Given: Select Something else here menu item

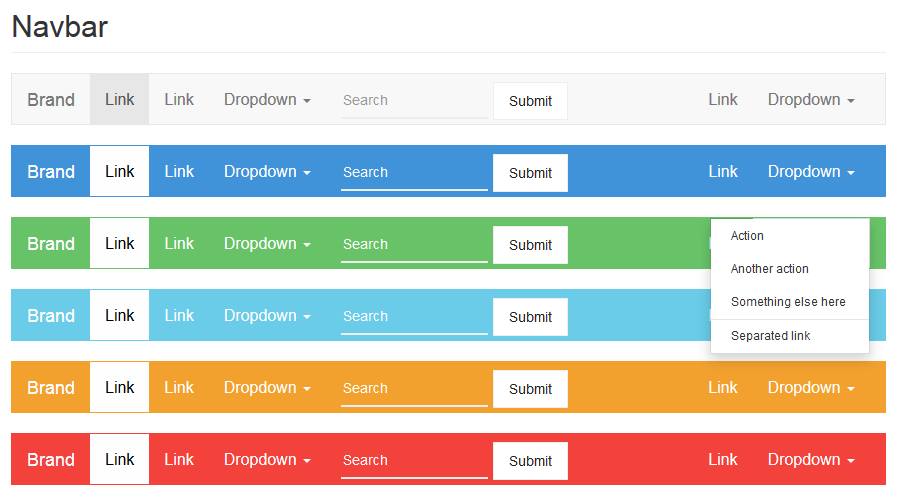Looking at the screenshot, I should [x=790, y=302].
